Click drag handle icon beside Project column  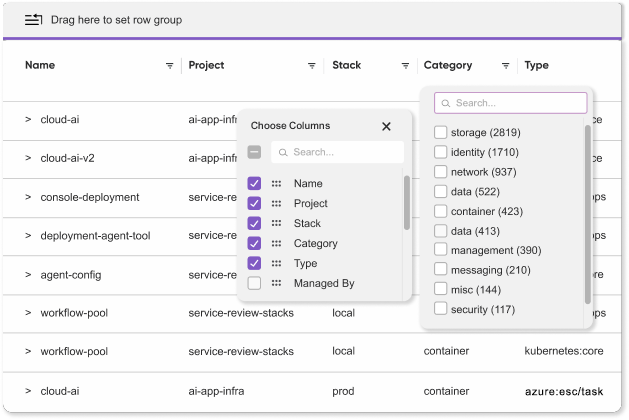pyautogui.click(x=276, y=203)
